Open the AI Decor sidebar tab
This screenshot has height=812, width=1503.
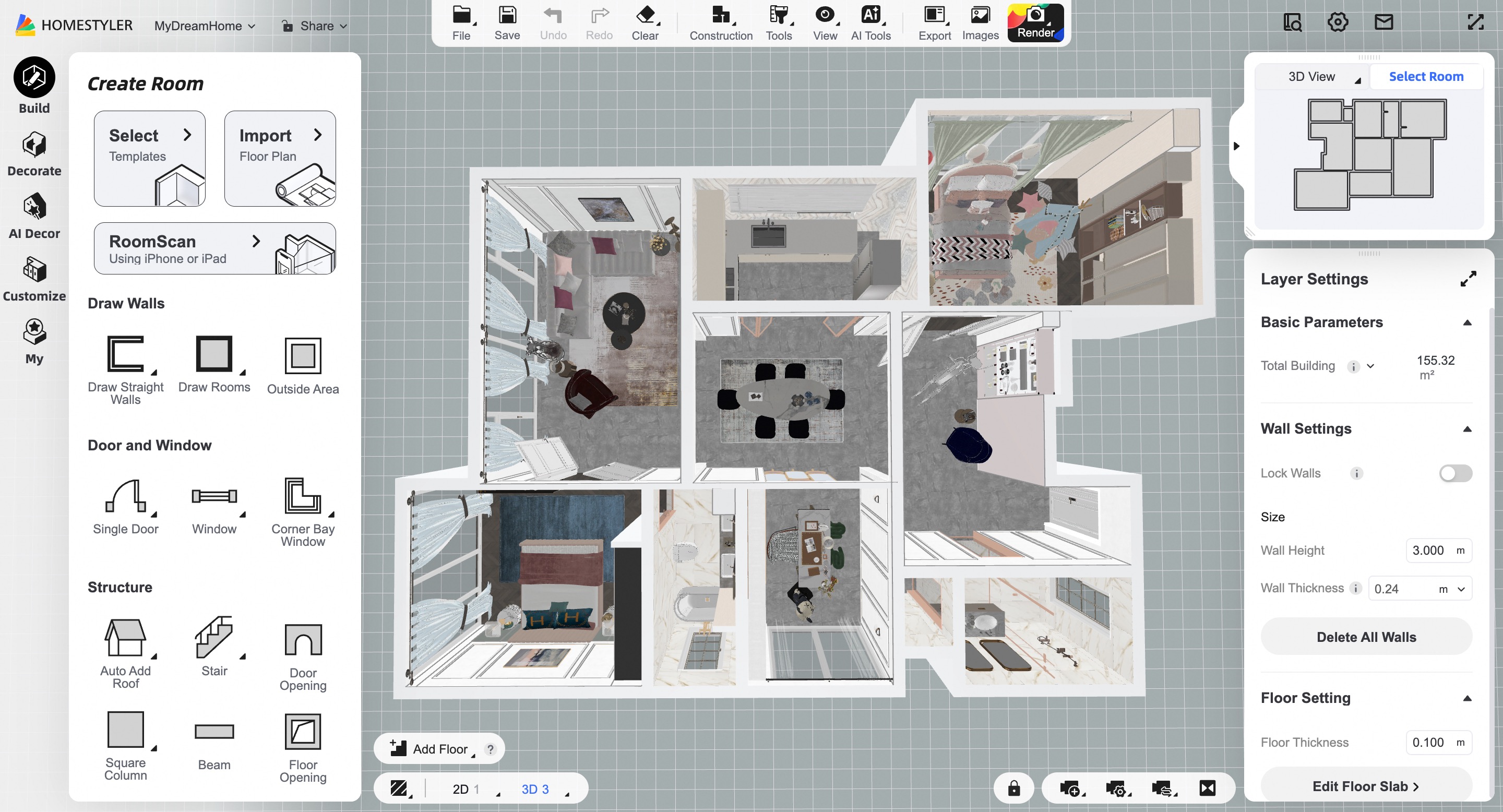[34, 217]
